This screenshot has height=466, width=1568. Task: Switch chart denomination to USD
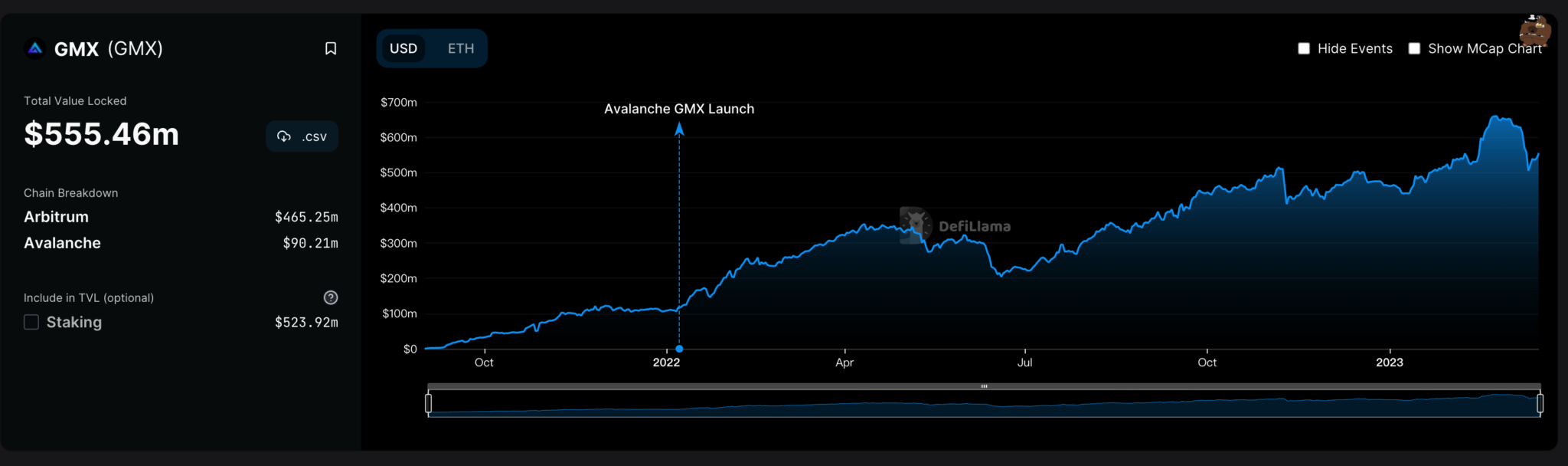(403, 48)
